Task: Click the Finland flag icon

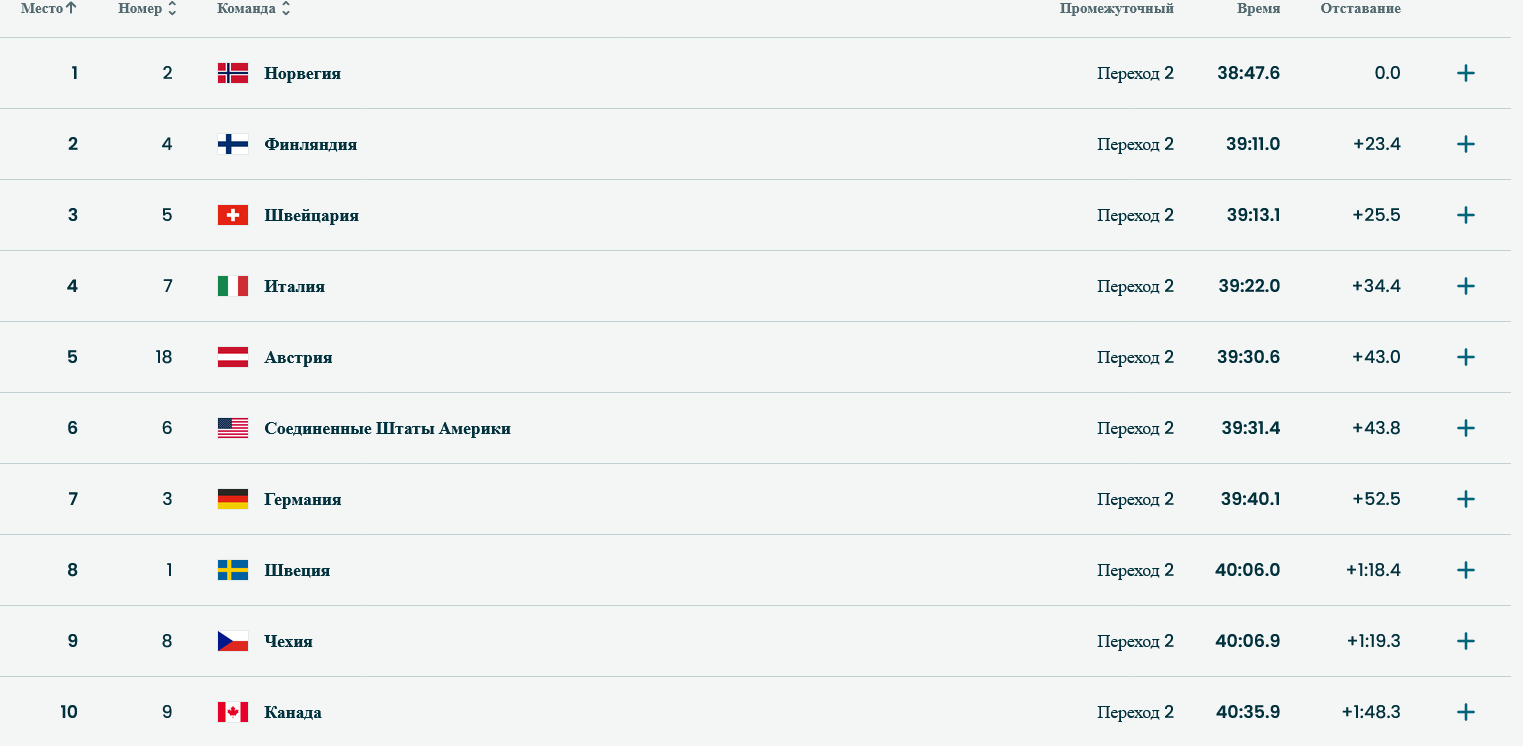Action: tap(232, 144)
